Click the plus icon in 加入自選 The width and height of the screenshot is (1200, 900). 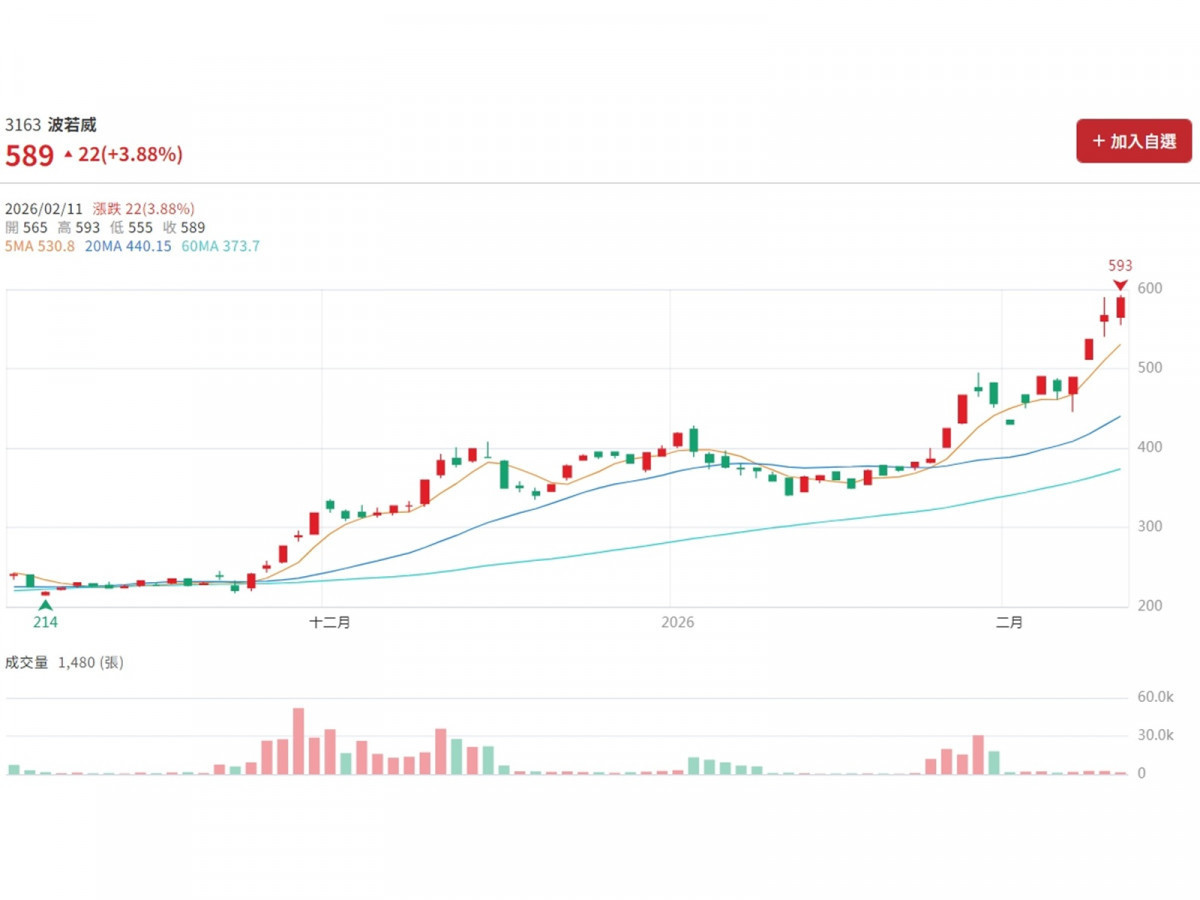(x=1098, y=141)
